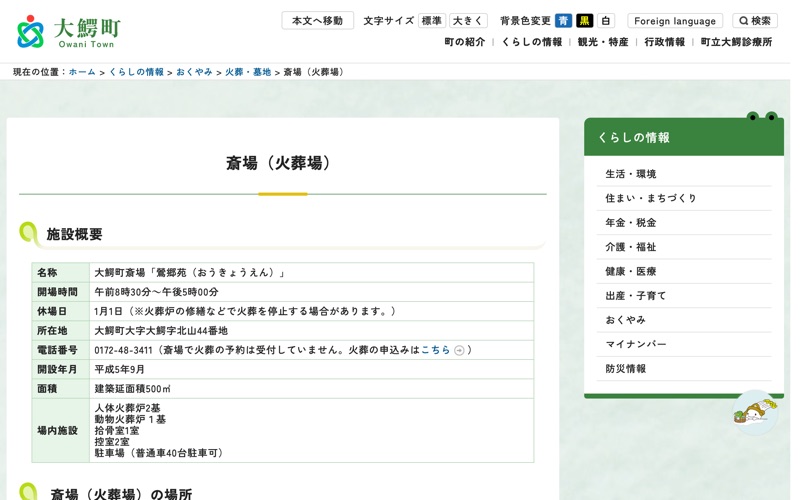Change background color to white 白
The width and height of the screenshot is (800, 500).
pos(606,21)
